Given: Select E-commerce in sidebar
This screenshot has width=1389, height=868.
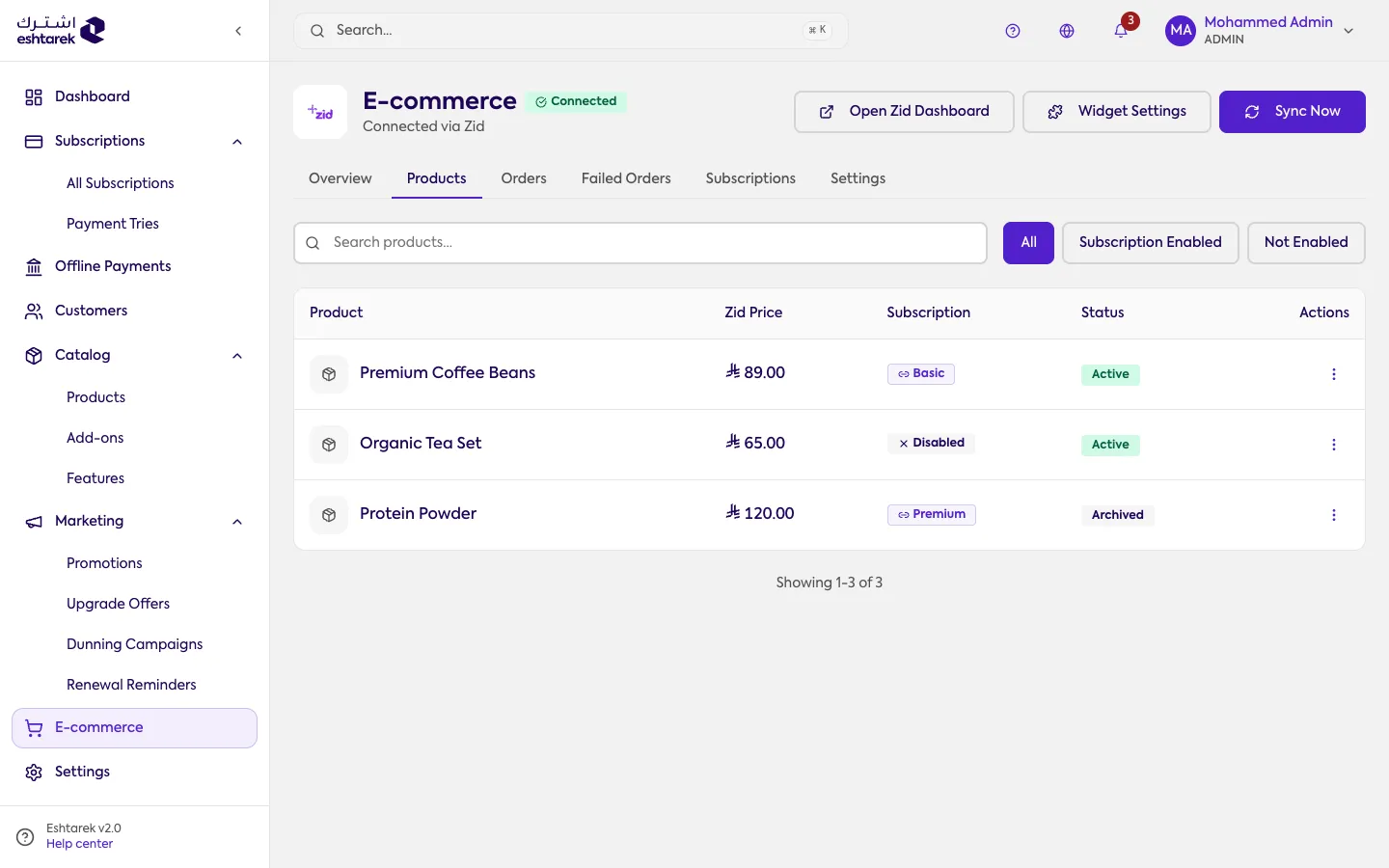Looking at the screenshot, I should click(135, 728).
